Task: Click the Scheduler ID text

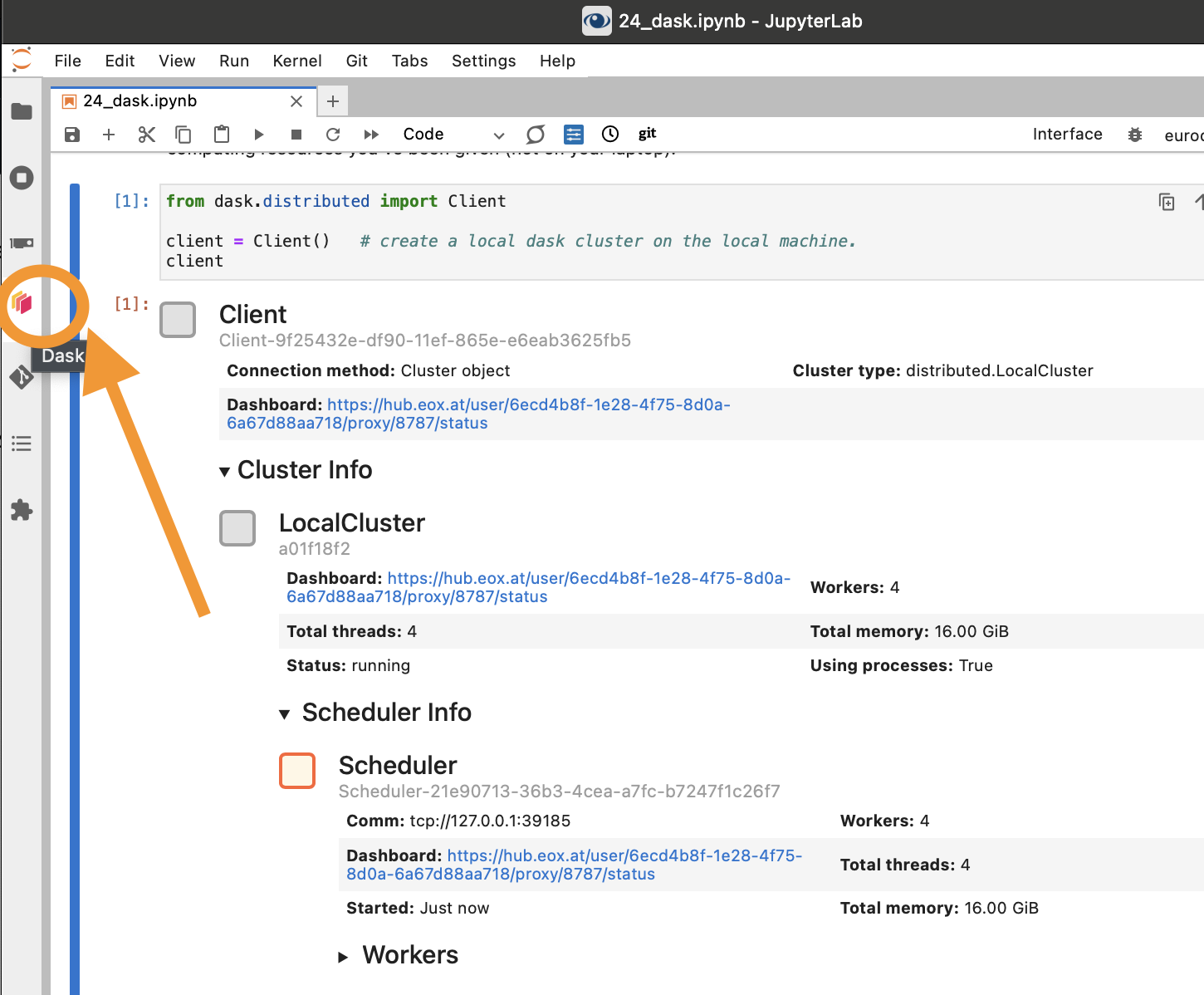Action: [x=560, y=792]
